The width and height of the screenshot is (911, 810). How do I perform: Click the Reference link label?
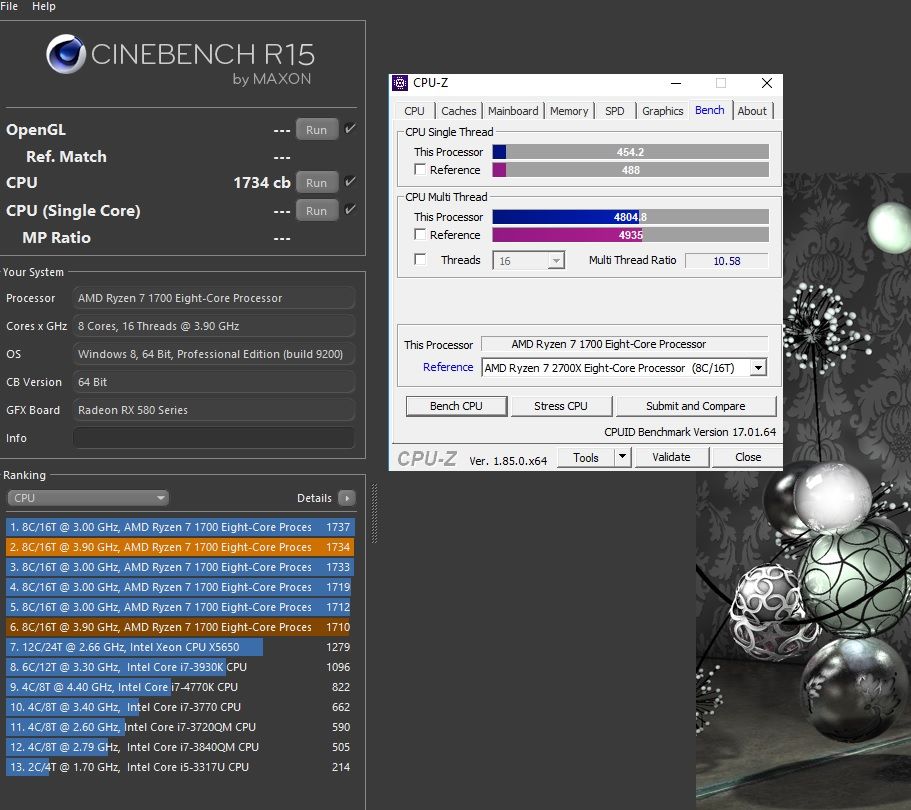coord(448,367)
